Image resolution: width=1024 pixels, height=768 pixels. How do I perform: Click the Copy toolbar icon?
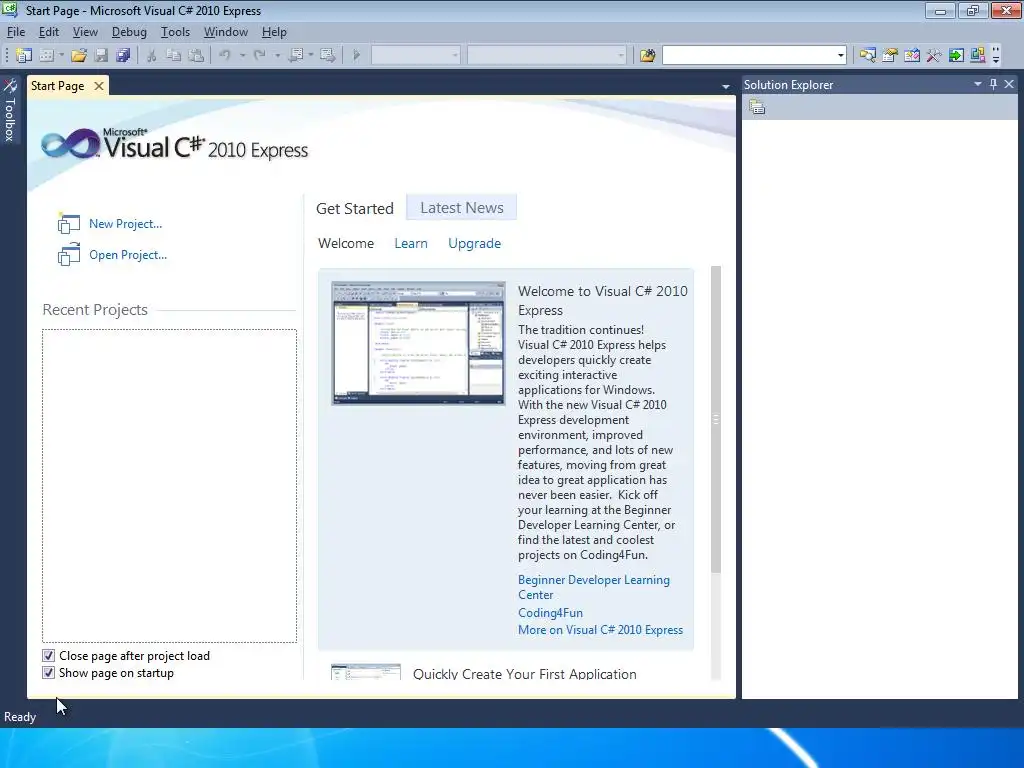coord(174,56)
